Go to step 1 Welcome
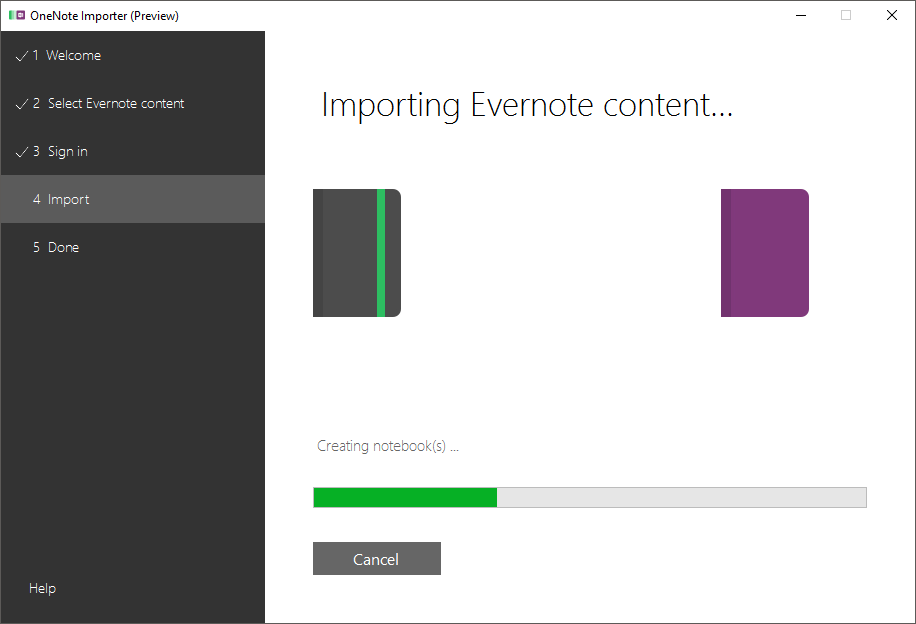The width and height of the screenshot is (916, 624). [133, 56]
